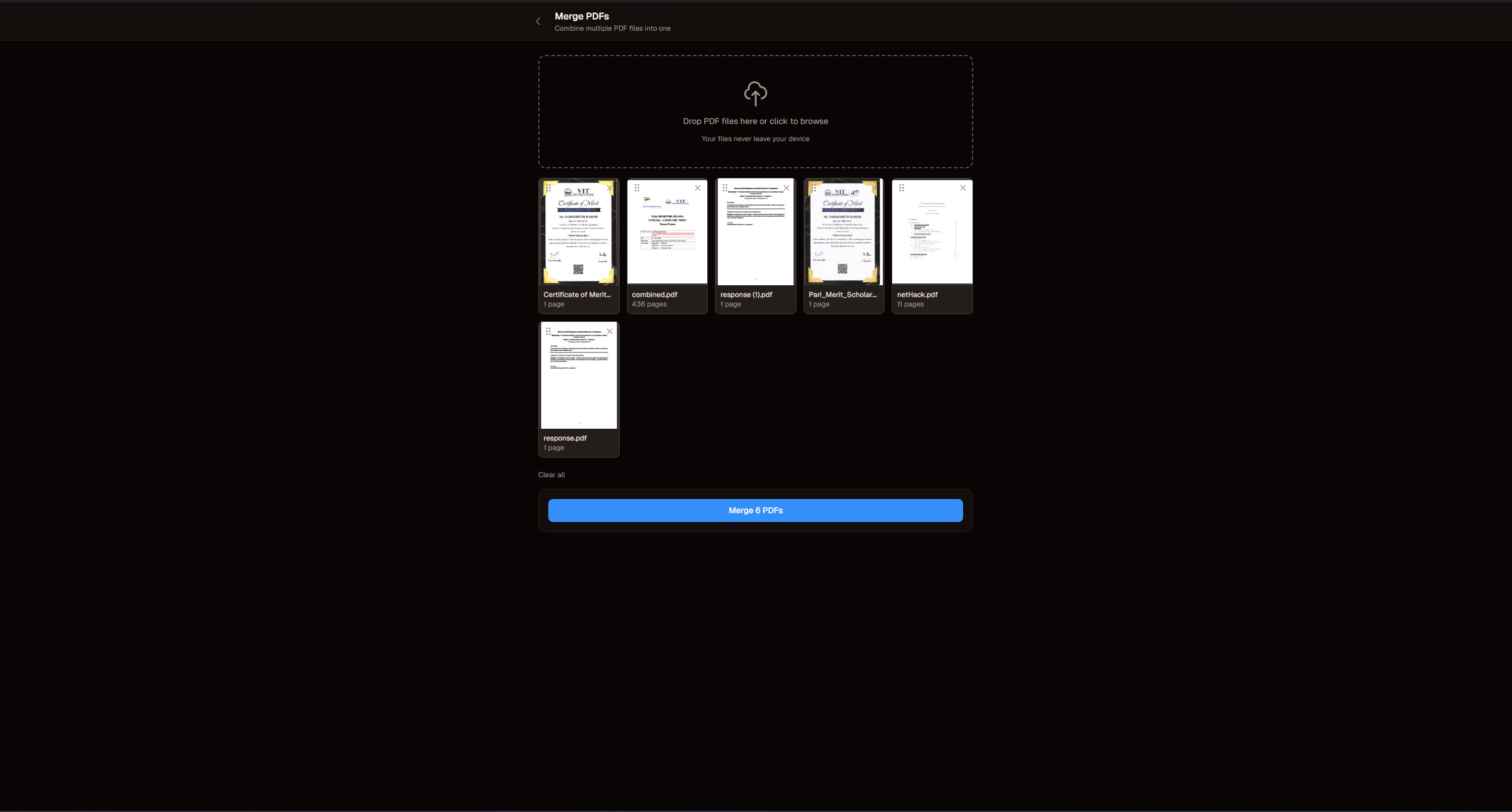Screen dimensions: 1512x812
Task: Remove Pari_Merit_Scholar from the list
Action: click(x=874, y=188)
